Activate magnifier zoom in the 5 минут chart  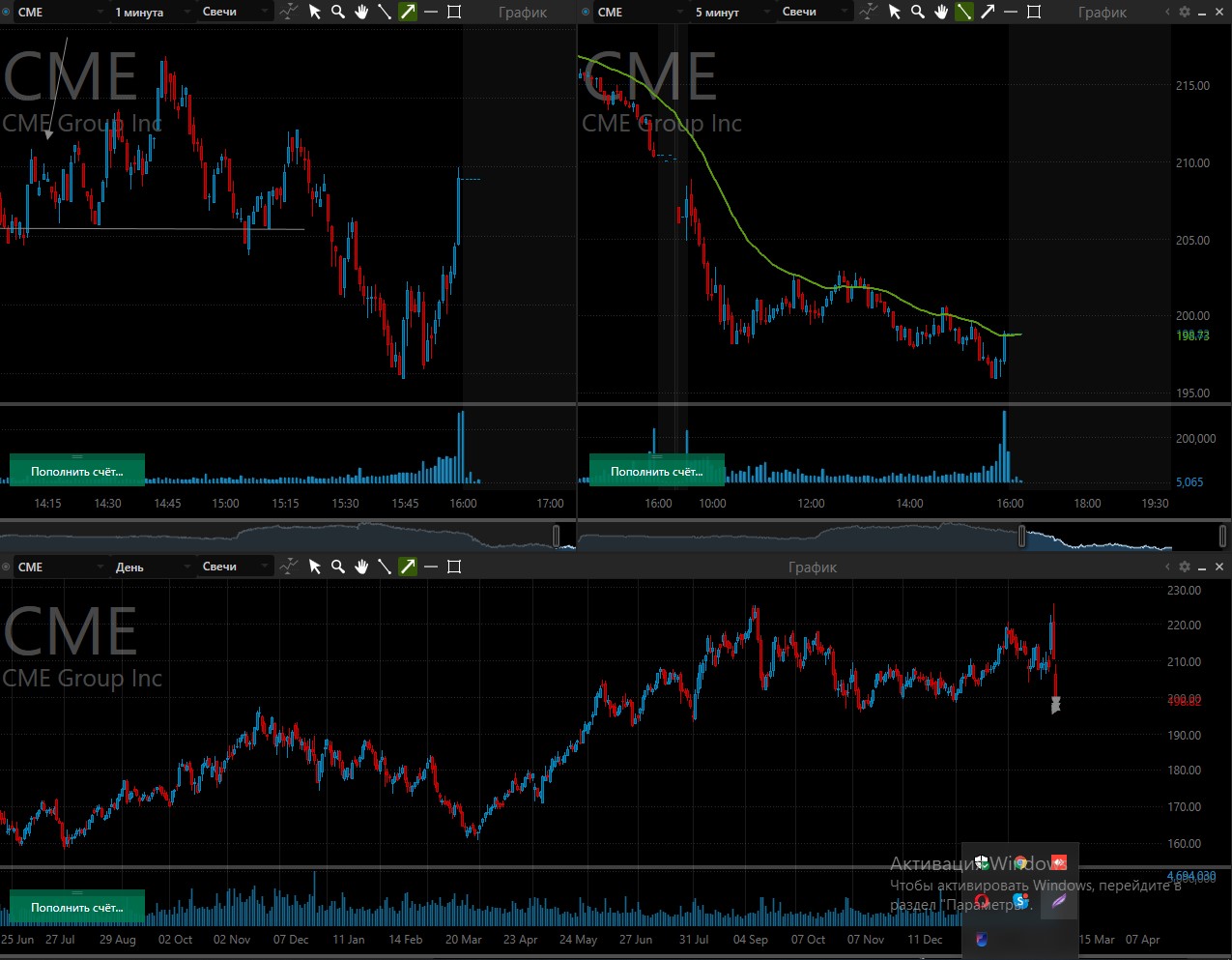click(918, 12)
